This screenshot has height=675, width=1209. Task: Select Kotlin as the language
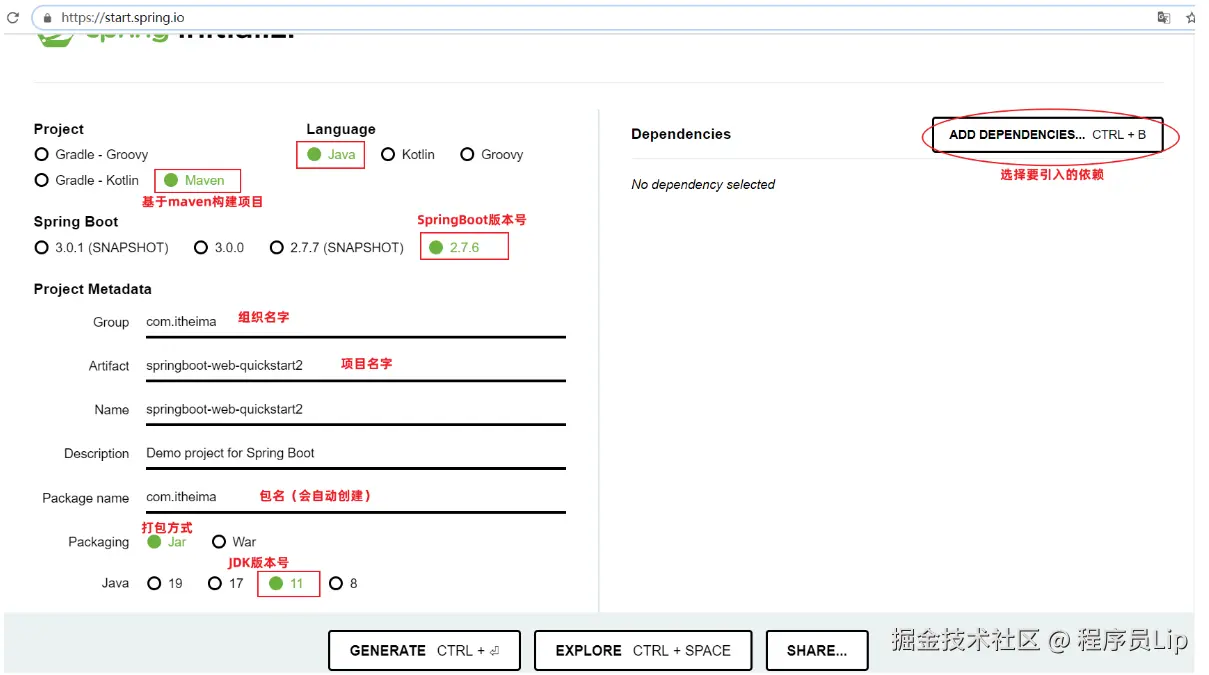click(408, 154)
